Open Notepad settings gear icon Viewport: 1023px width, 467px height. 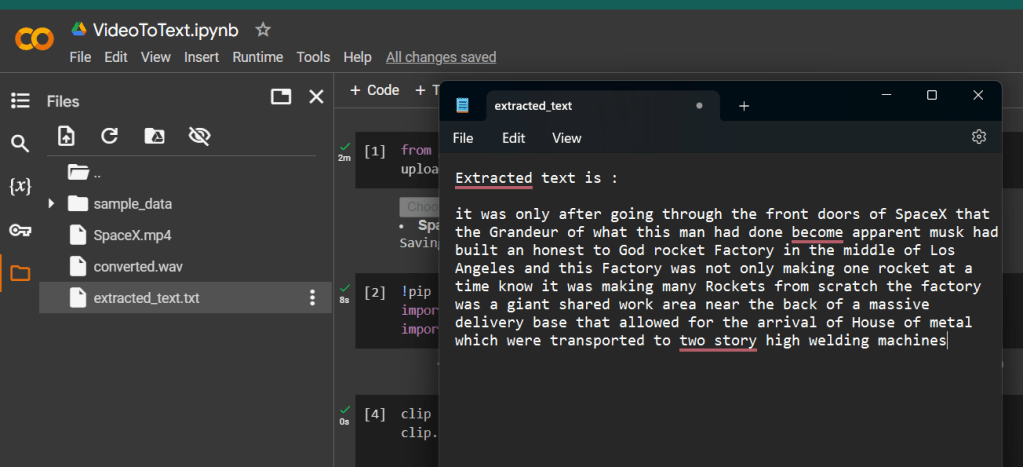979,137
